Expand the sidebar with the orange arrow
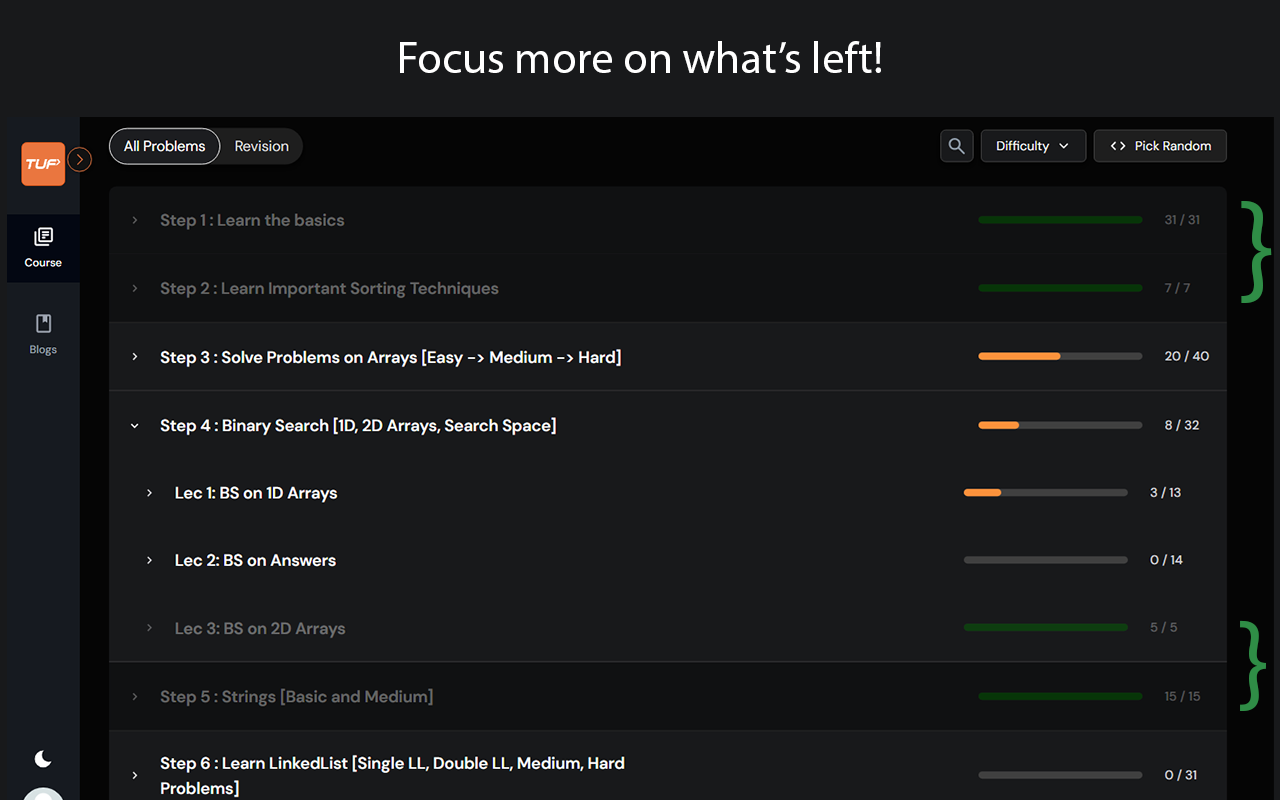Viewport: 1280px width, 800px height. point(80,160)
